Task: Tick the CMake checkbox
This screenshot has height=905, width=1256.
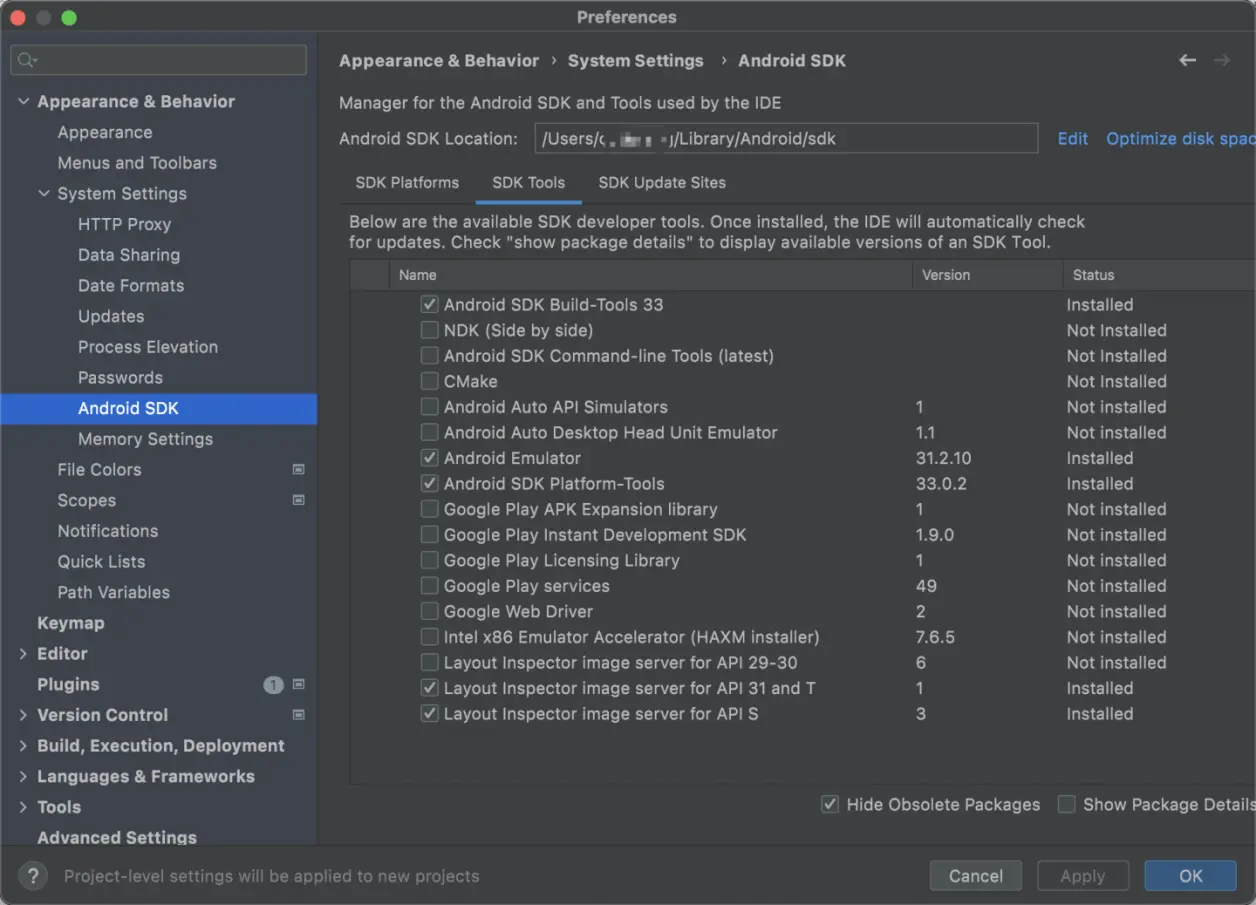Action: (x=429, y=381)
